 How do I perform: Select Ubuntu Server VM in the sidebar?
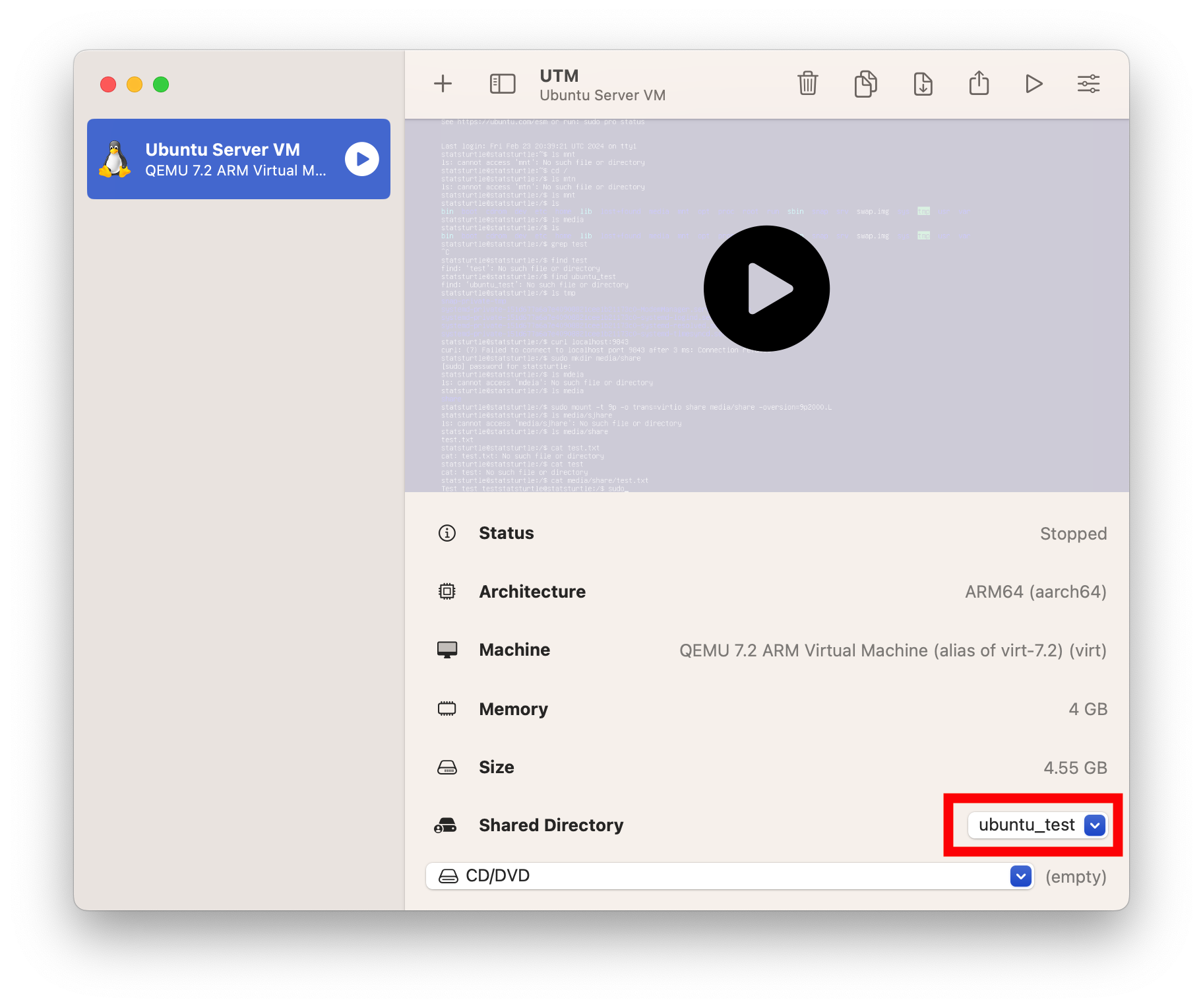coord(239,159)
